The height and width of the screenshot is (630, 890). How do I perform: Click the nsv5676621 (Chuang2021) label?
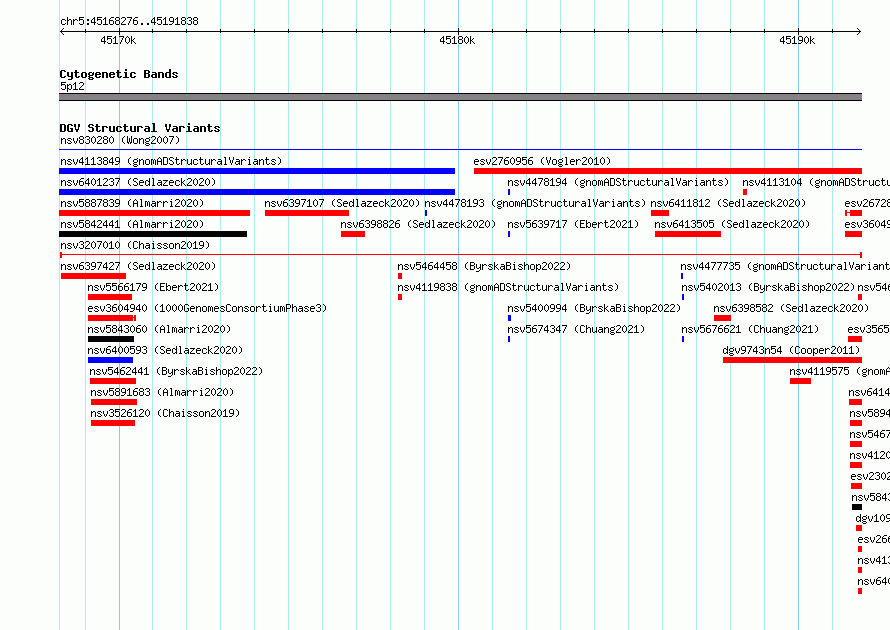tap(750, 329)
